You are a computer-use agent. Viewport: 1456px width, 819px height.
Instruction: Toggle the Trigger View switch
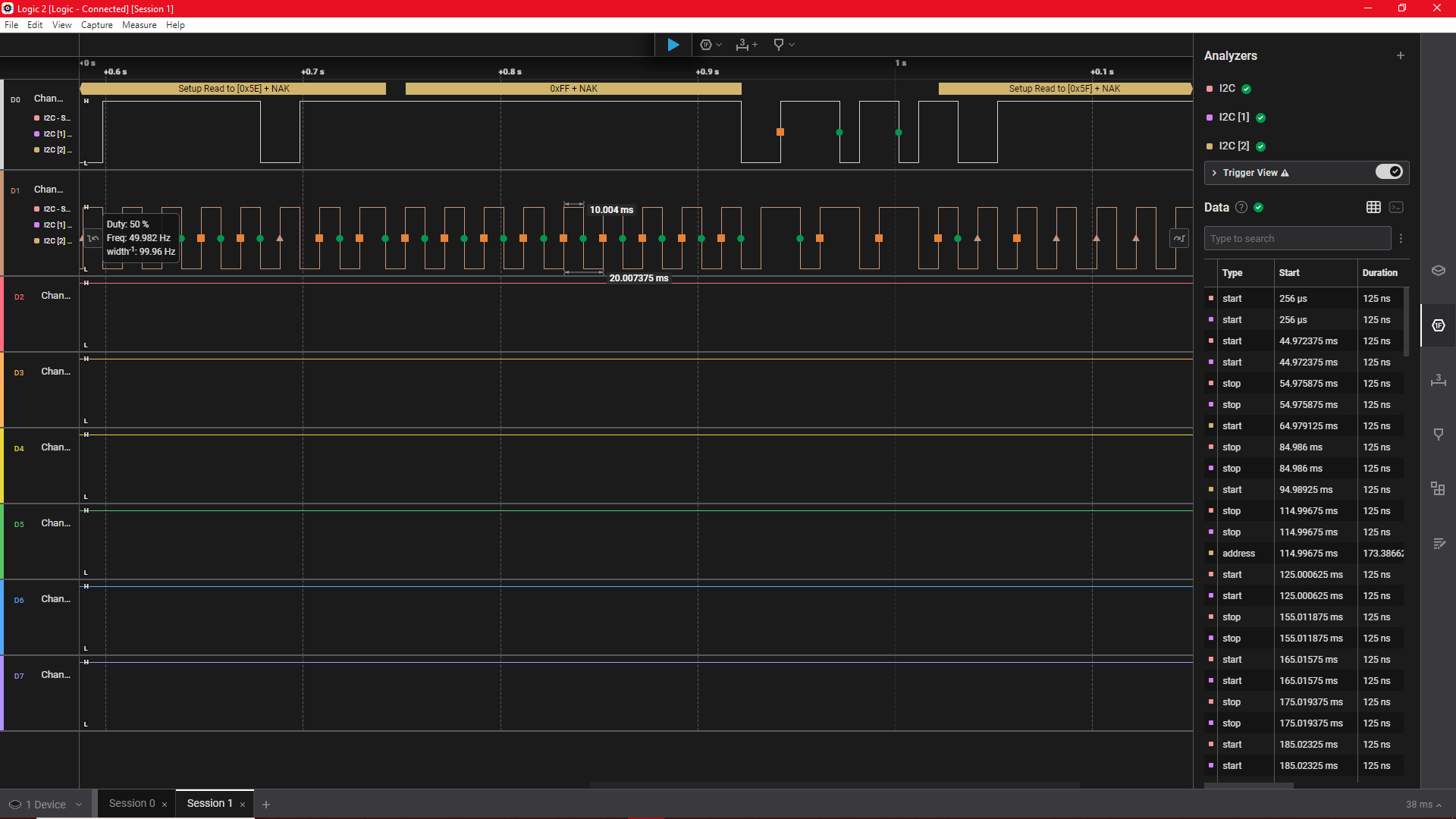(1389, 172)
